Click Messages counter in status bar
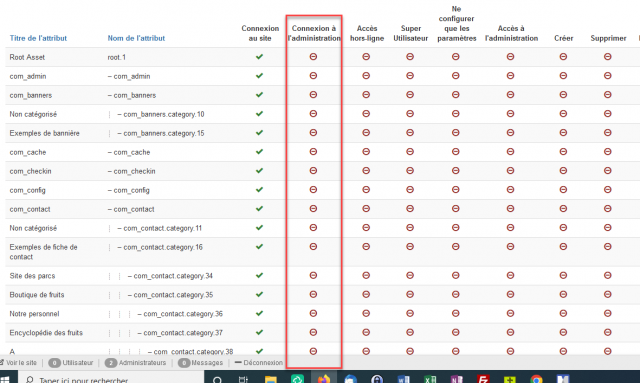The height and width of the screenshot is (383, 640). pos(200,363)
